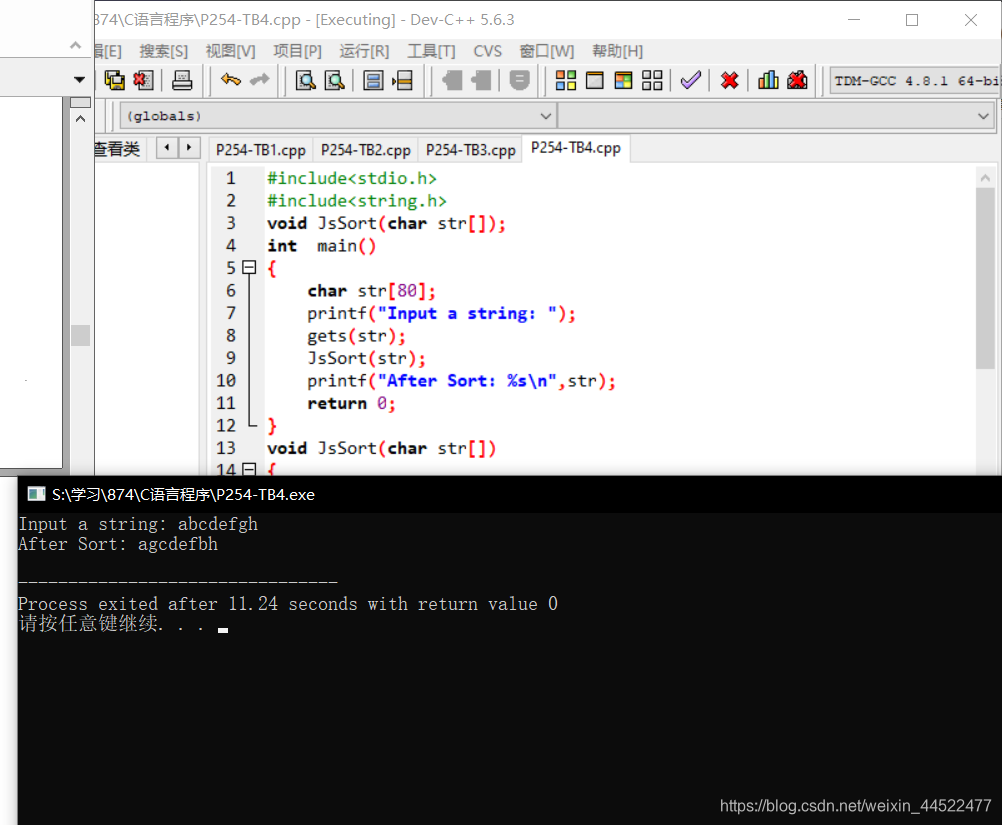
Task: Close the Dev-C++ window
Action: point(971,20)
